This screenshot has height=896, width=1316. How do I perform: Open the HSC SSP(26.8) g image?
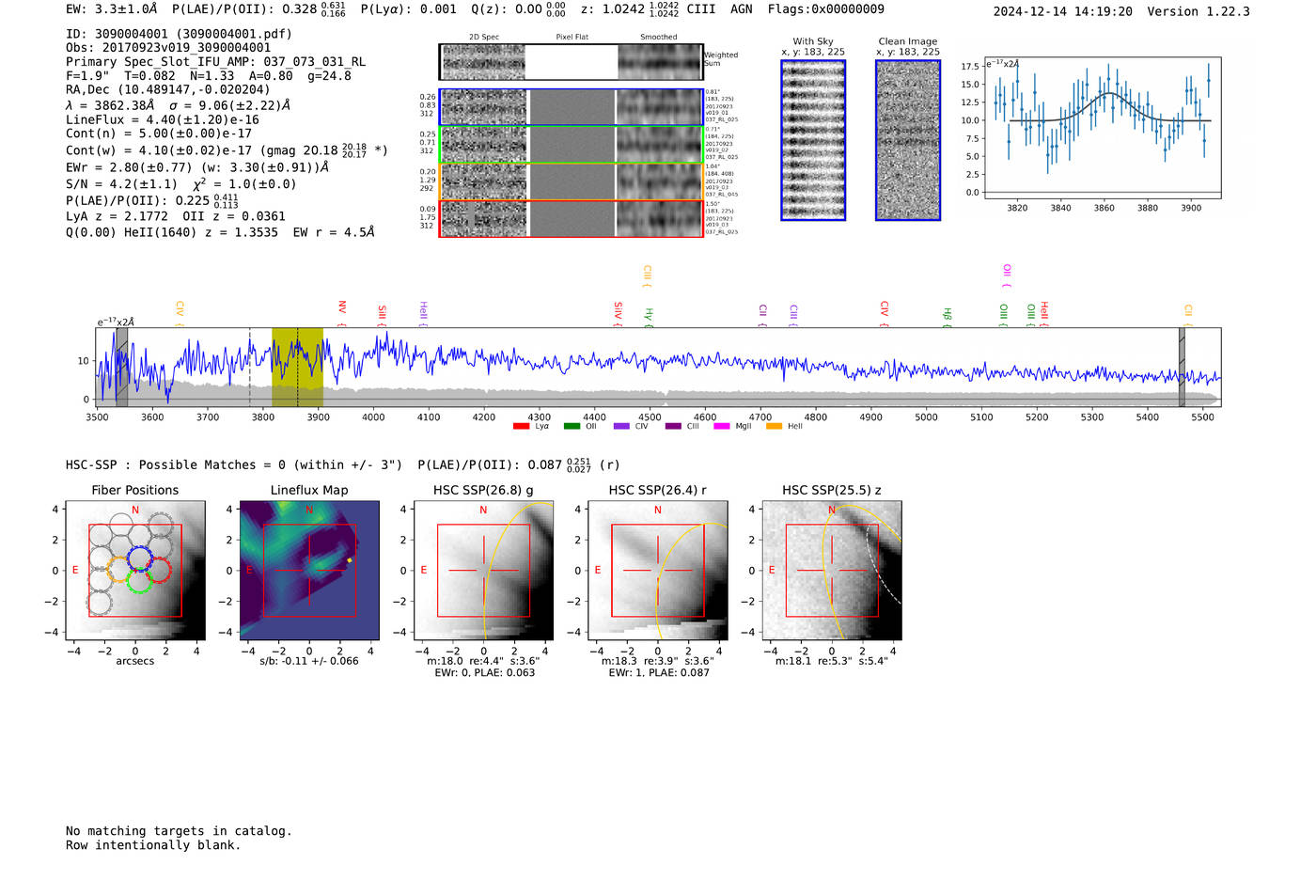point(483,571)
